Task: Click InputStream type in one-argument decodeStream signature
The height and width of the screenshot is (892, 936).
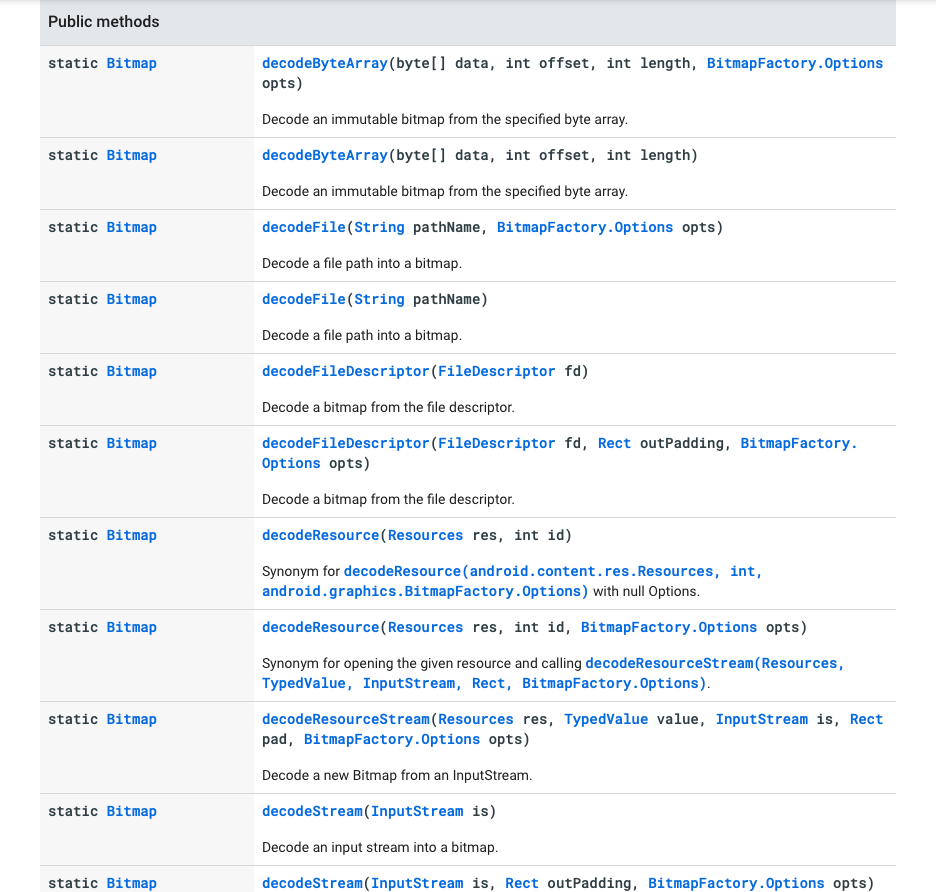Action: (417, 811)
